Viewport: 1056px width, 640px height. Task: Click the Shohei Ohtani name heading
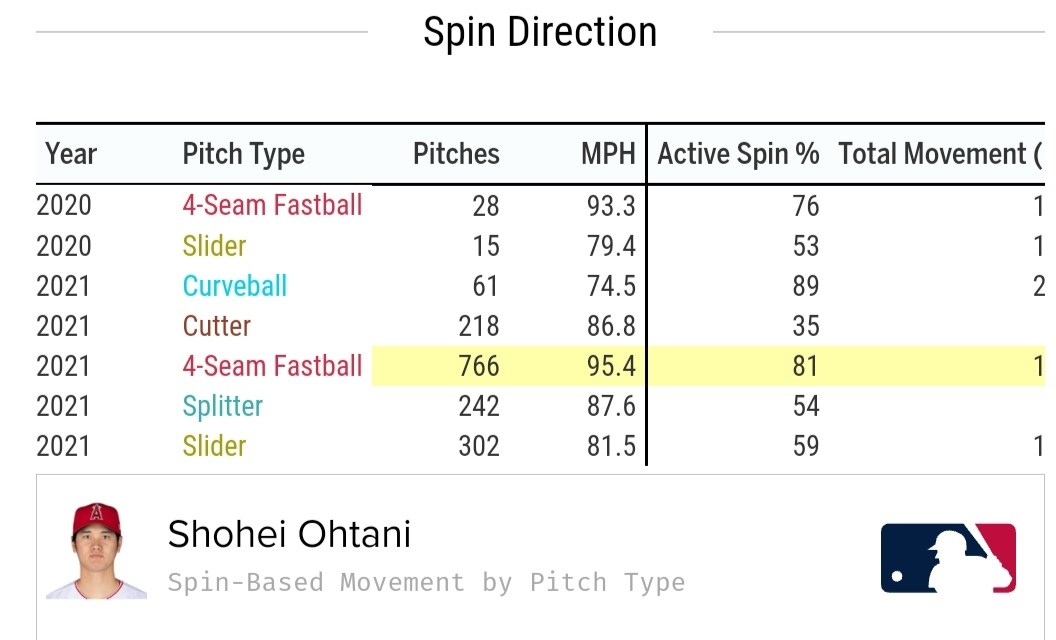(289, 534)
